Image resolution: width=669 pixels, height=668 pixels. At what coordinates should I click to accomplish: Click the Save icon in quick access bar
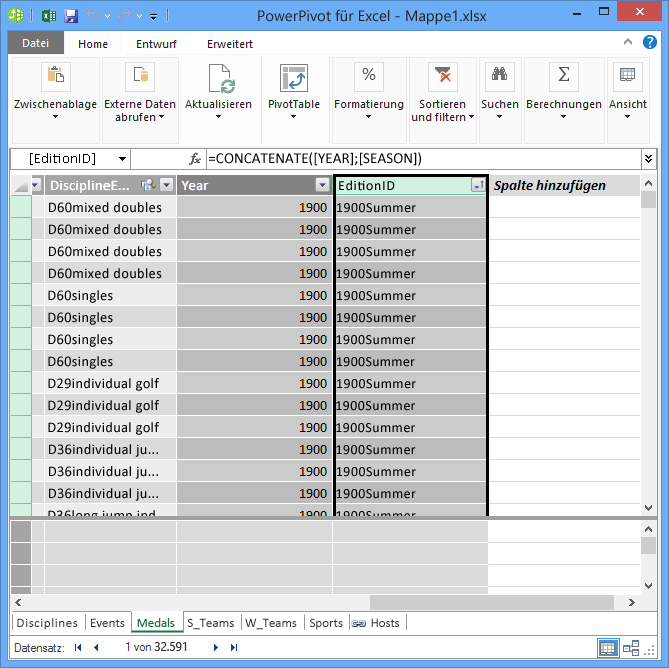click(x=71, y=16)
